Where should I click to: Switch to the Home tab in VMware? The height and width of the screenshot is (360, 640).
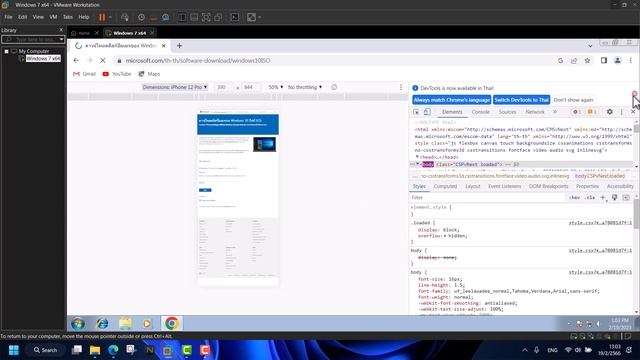click(x=84, y=33)
